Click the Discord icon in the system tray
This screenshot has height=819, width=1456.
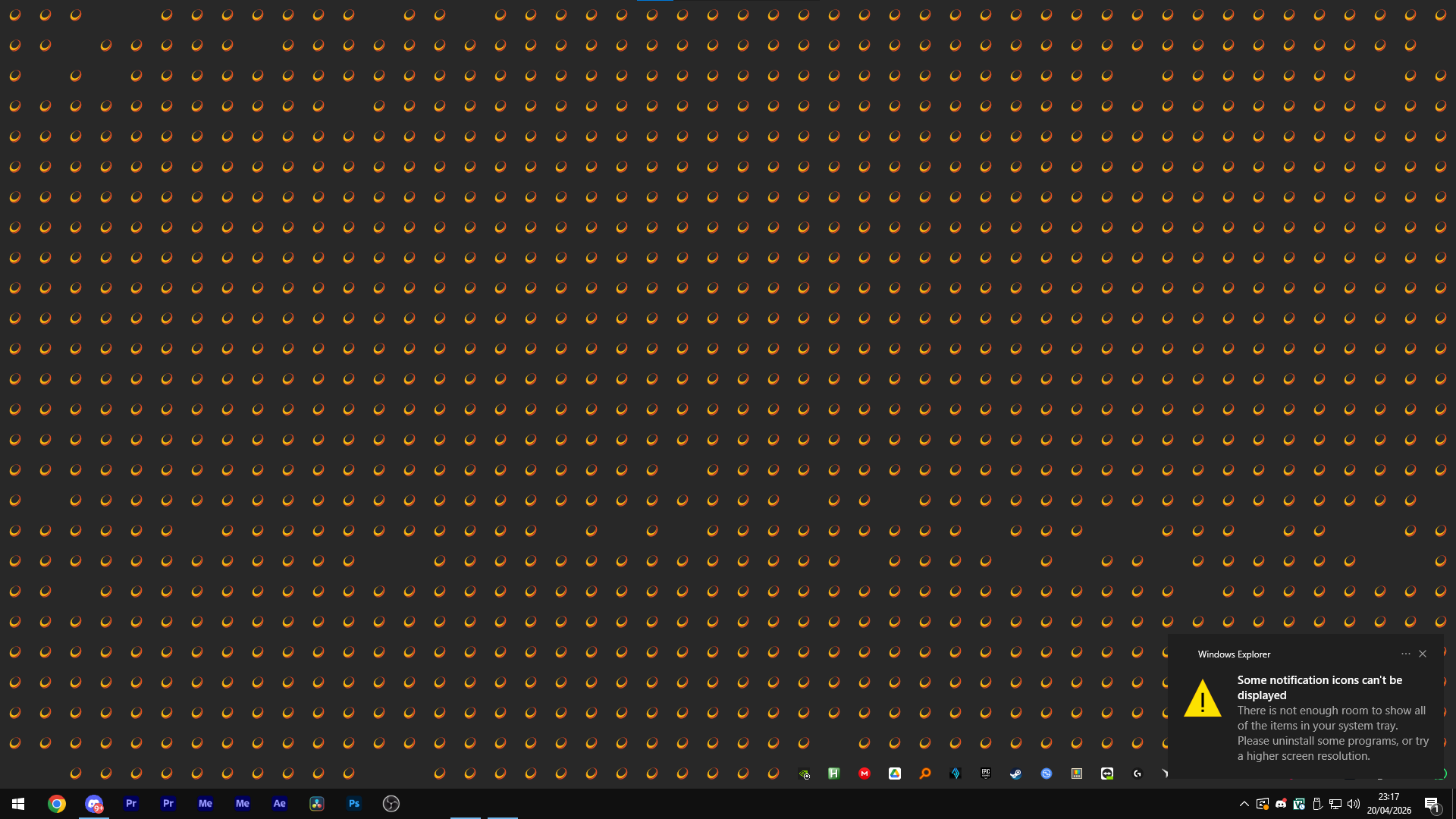click(x=1281, y=804)
